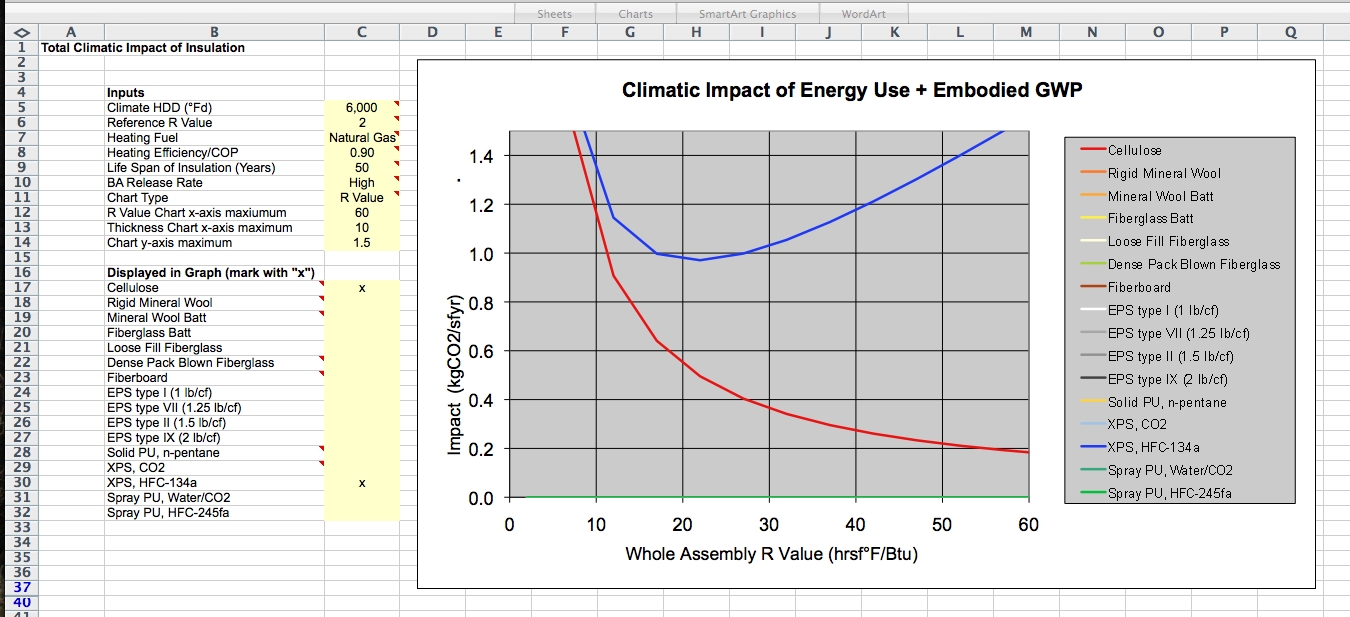The height and width of the screenshot is (617, 1350).
Task: Open the Sheets tab
Action: point(554,14)
